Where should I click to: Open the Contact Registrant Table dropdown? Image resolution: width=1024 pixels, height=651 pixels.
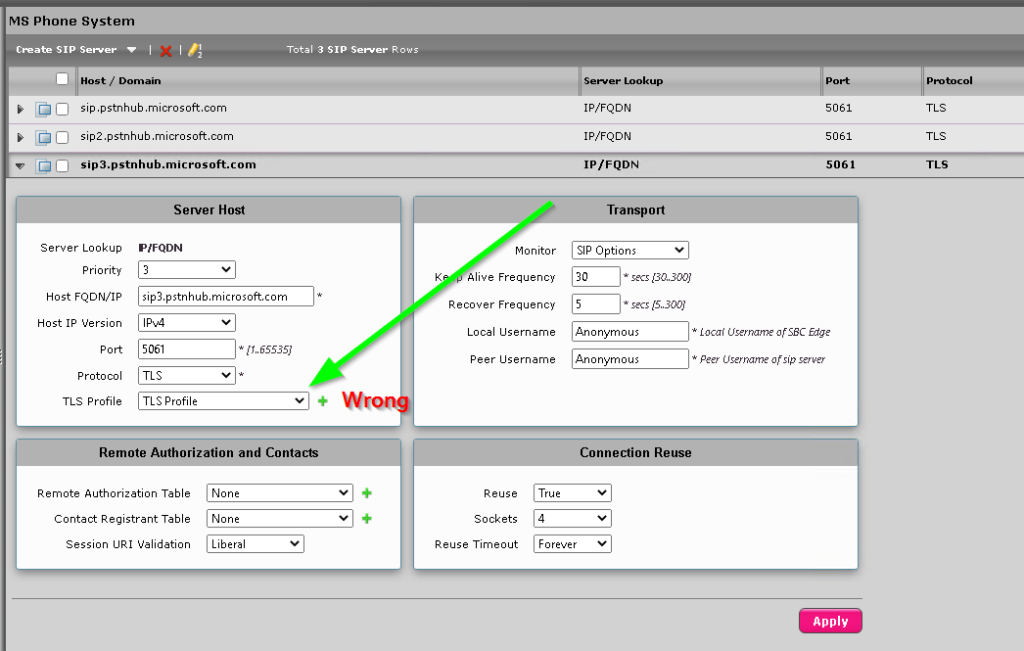280,518
